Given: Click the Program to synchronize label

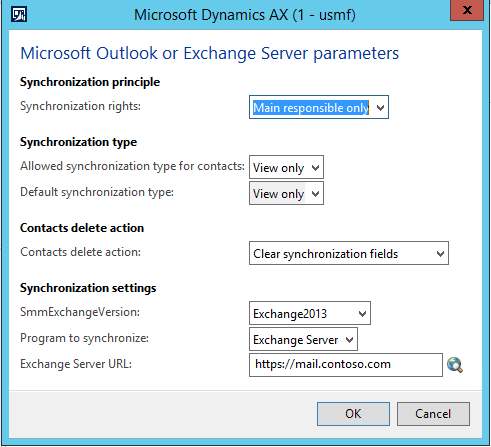Looking at the screenshot, I should [84, 338].
